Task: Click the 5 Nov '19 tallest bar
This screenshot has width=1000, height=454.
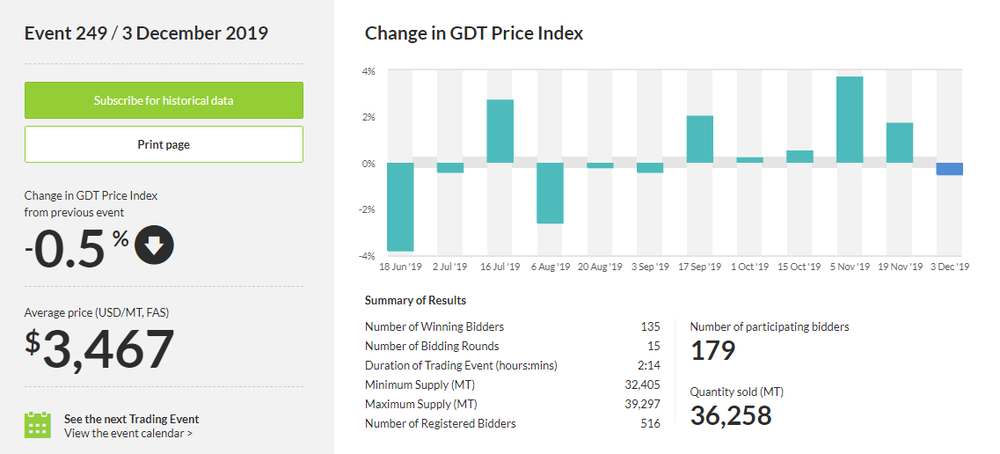Action: 850,119
